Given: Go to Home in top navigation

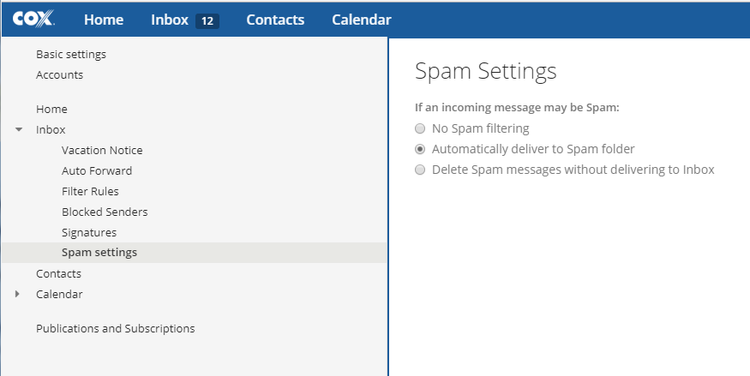Looking at the screenshot, I should coord(104,20).
